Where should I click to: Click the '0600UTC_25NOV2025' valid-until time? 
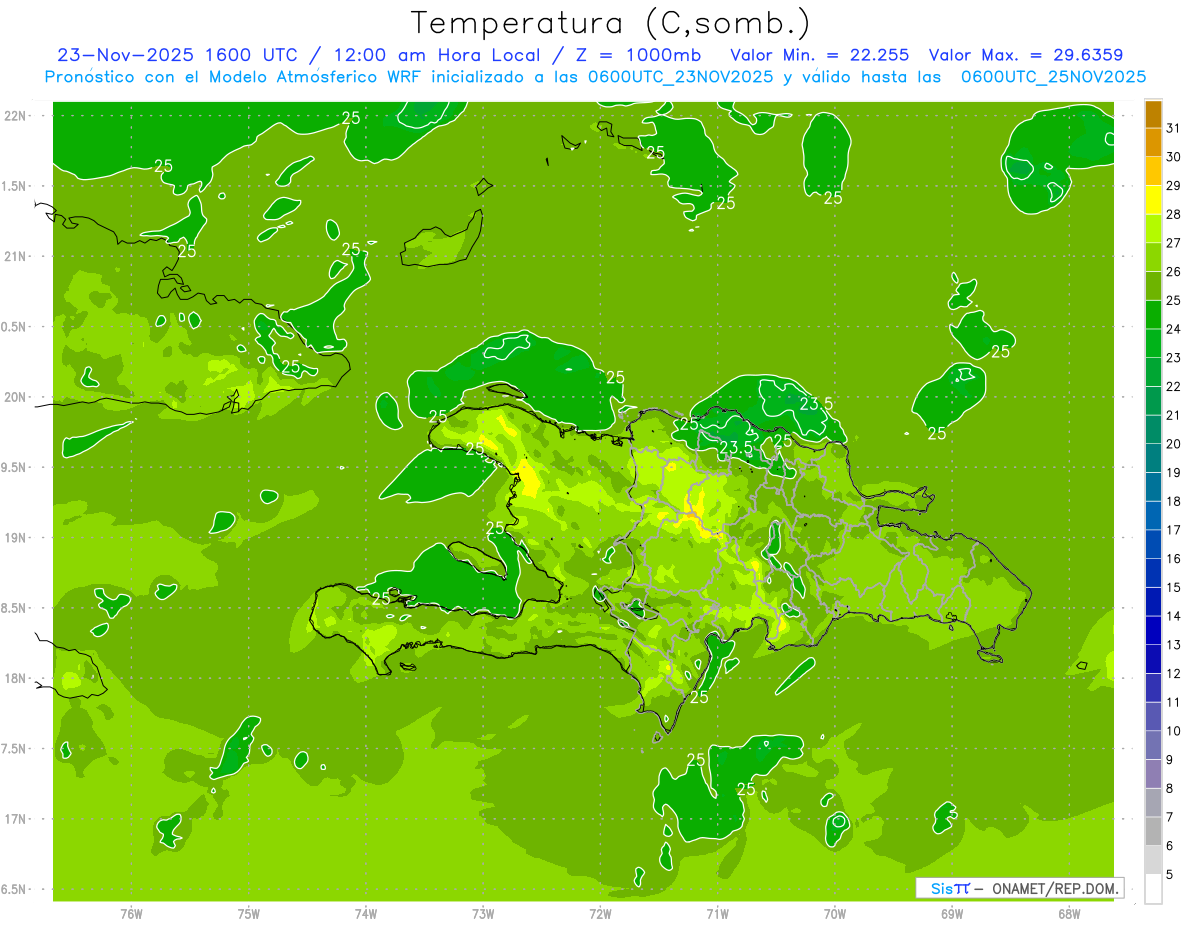pyautogui.click(x=1053, y=77)
